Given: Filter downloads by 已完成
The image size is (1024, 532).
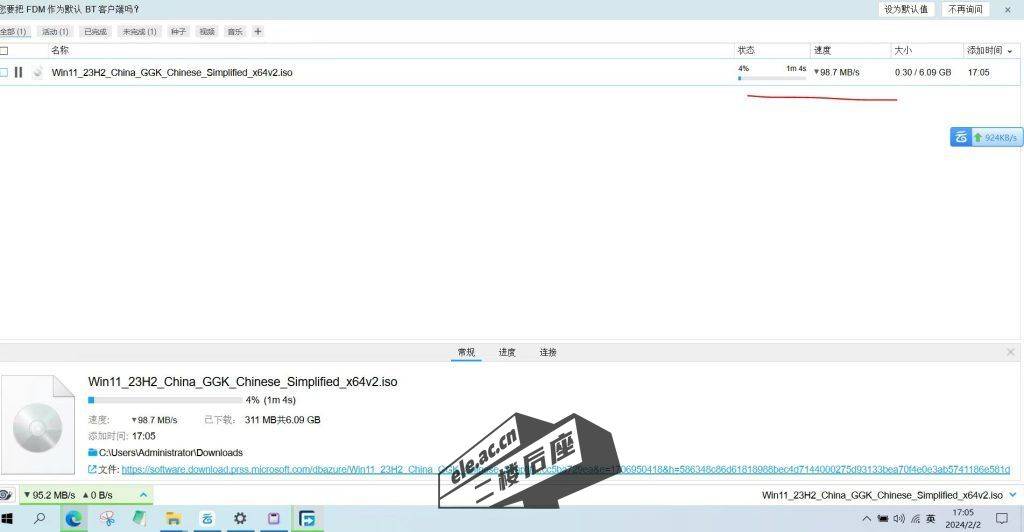Looking at the screenshot, I should [95, 32].
